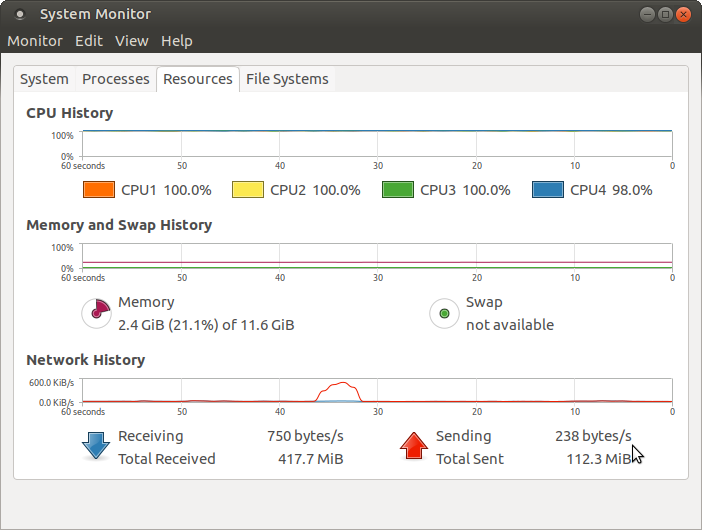Click the red peak in Network History graph
This screenshot has width=702, height=530.
coord(343,386)
